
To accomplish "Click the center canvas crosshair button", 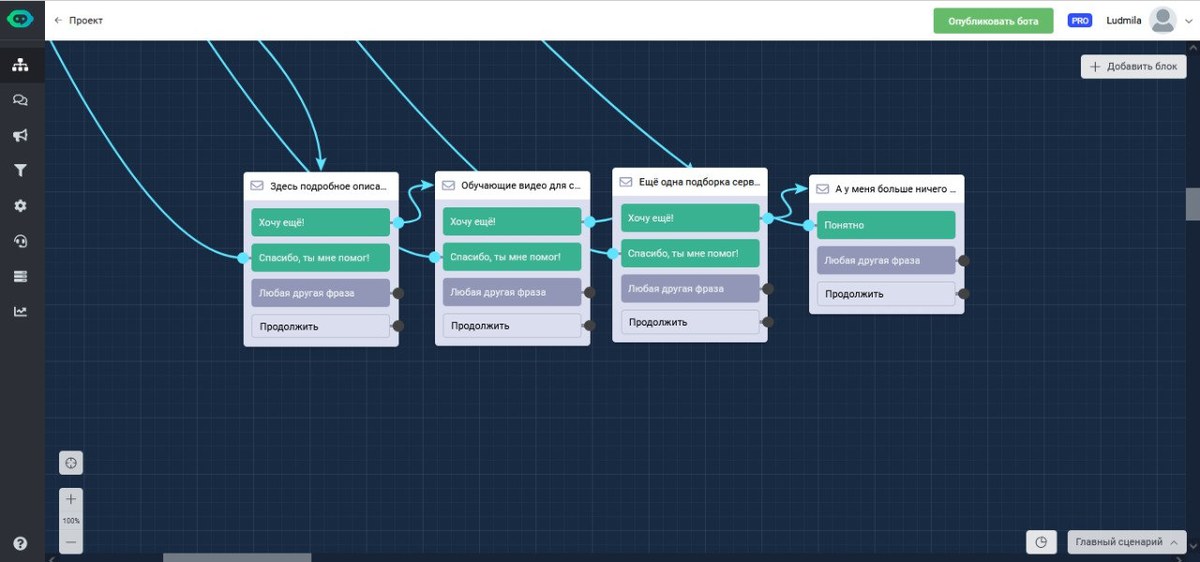I will point(71,463).
